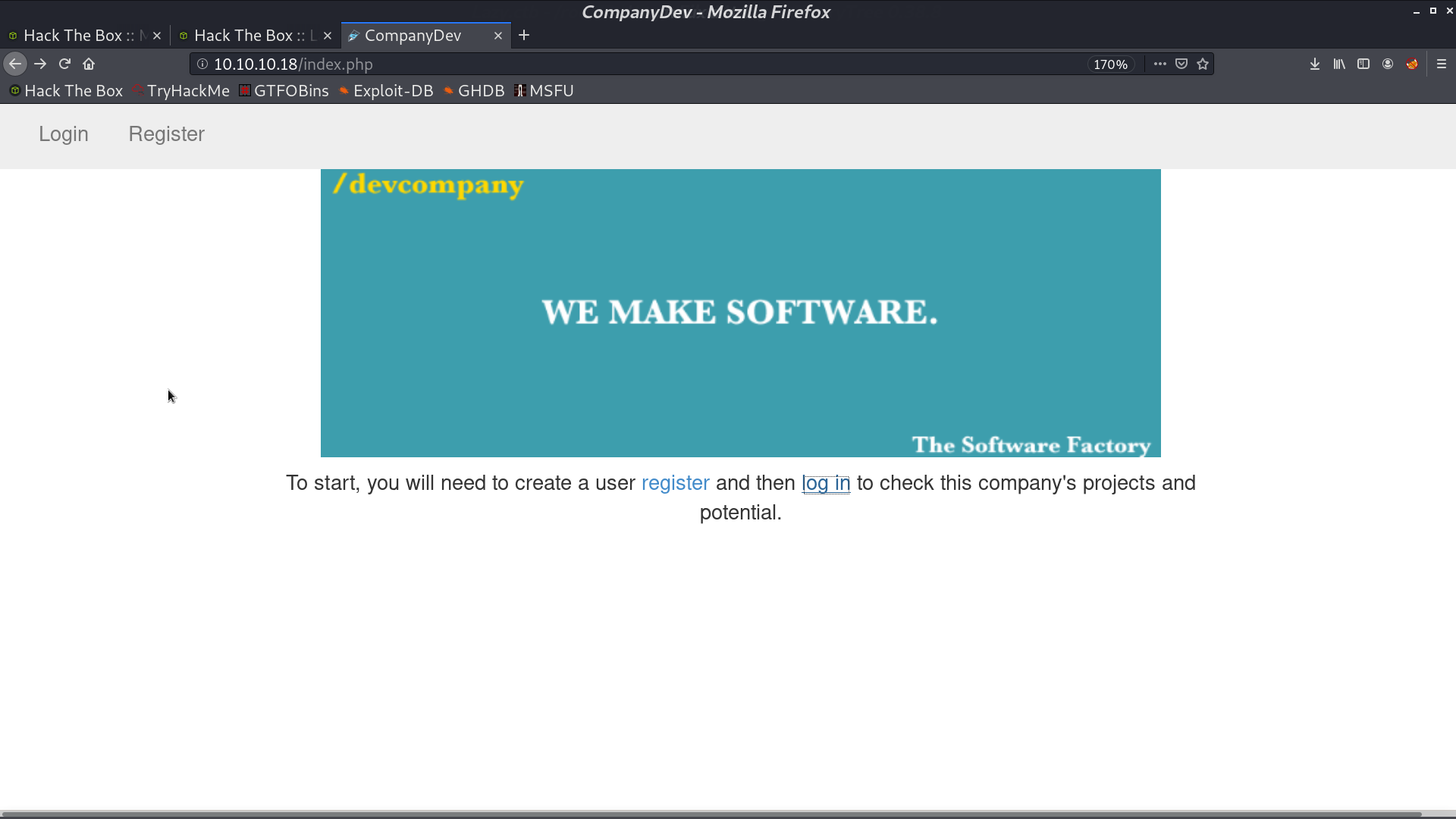Open the Firefox account menu
1456x819 pixels.
1388,64
